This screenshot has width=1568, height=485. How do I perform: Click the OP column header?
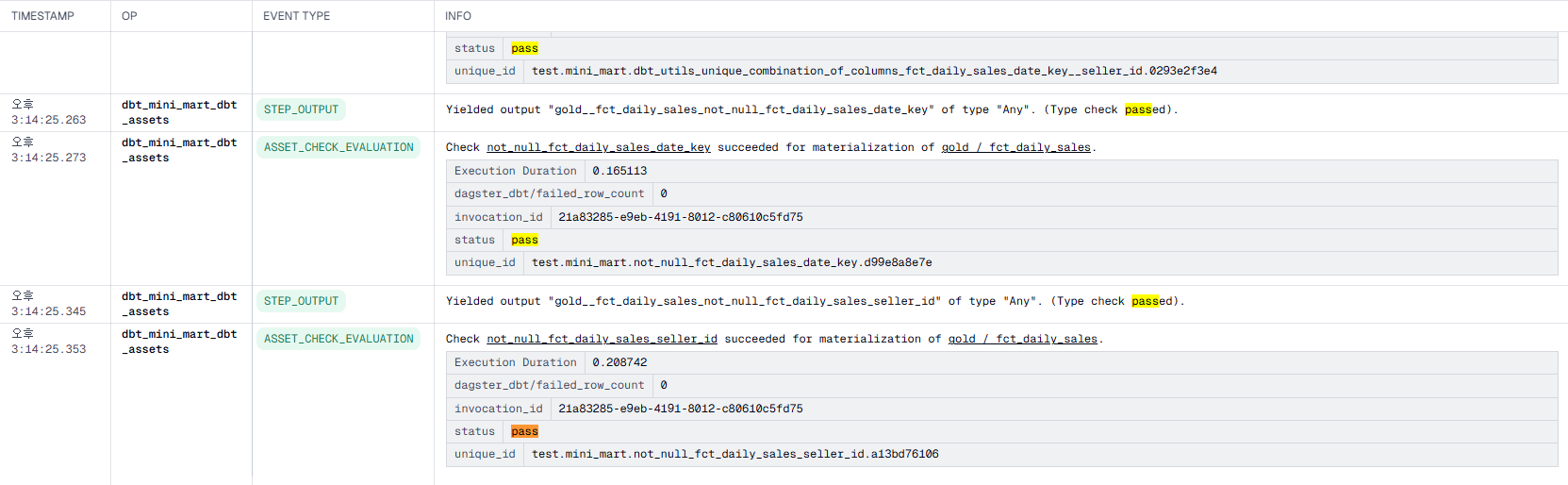point(129,16)
